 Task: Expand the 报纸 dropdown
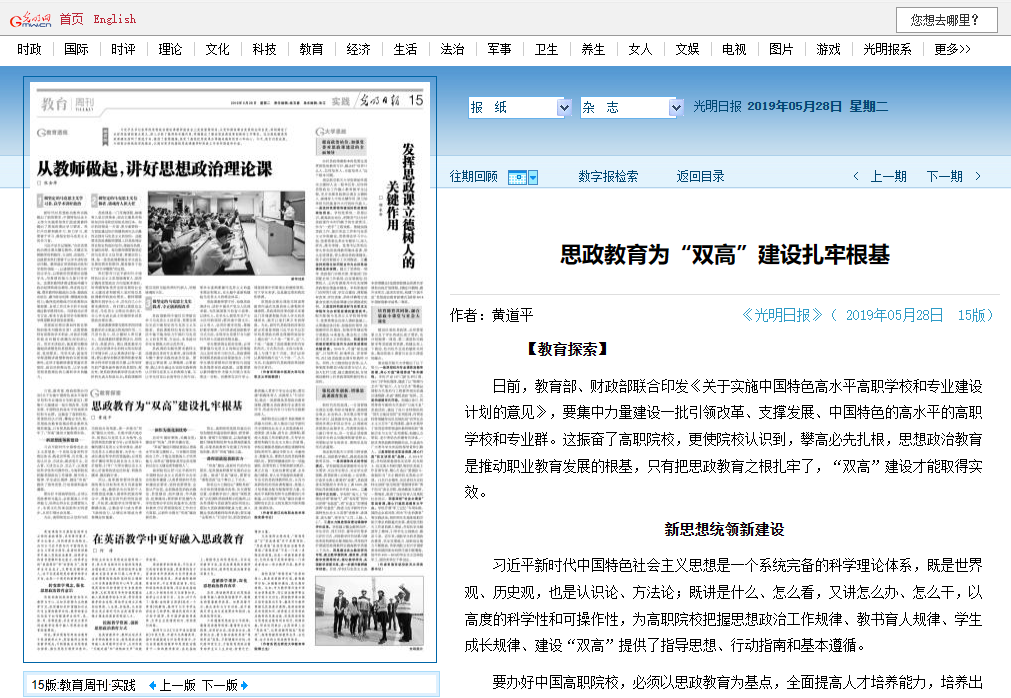[x=562, y=107]
